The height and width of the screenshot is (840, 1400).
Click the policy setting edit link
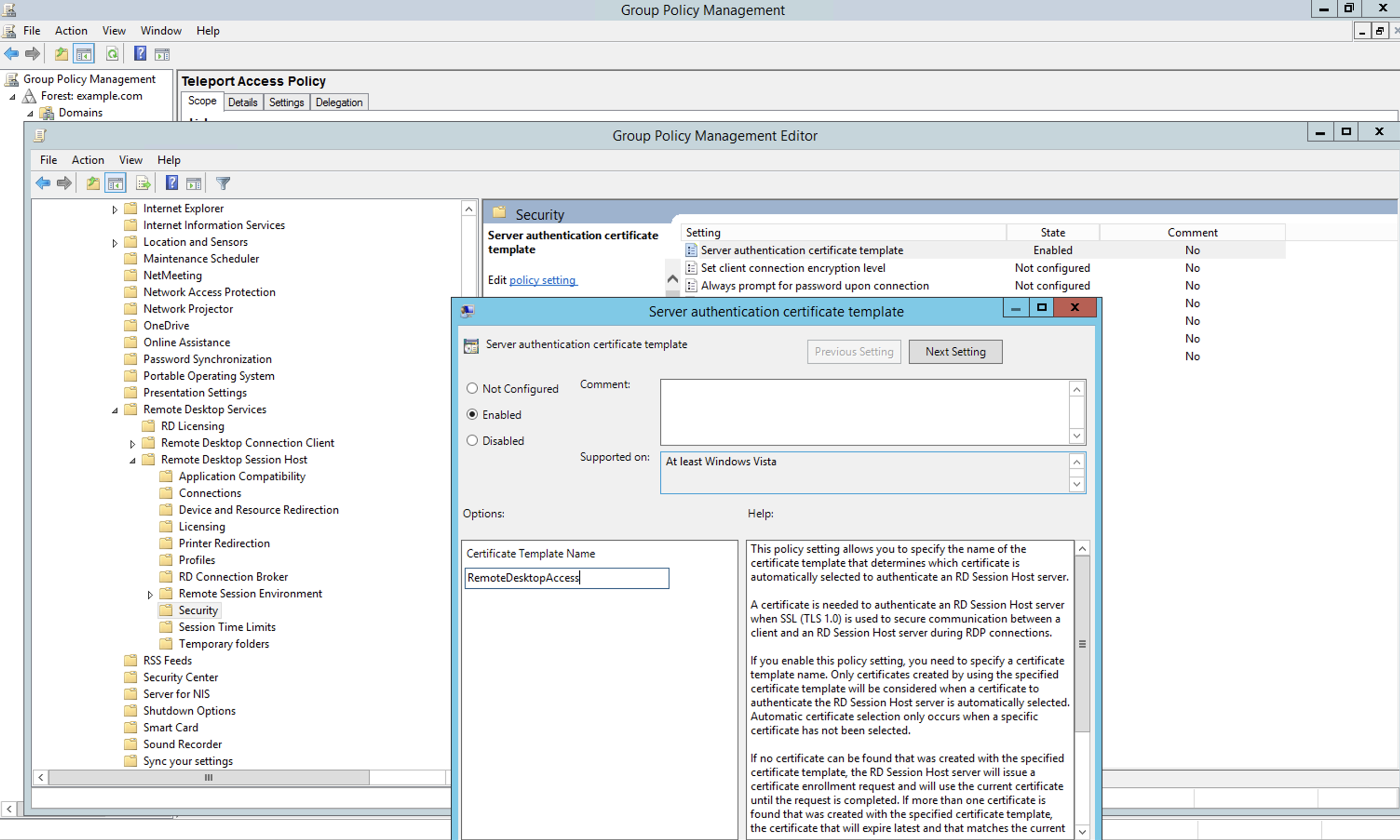pyautogui.click(x=542, y=280)
